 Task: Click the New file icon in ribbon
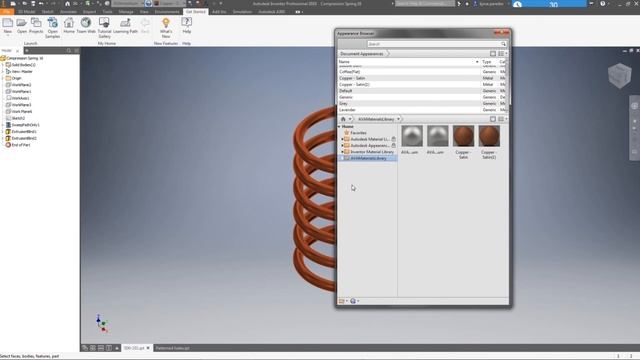(8, 23)
